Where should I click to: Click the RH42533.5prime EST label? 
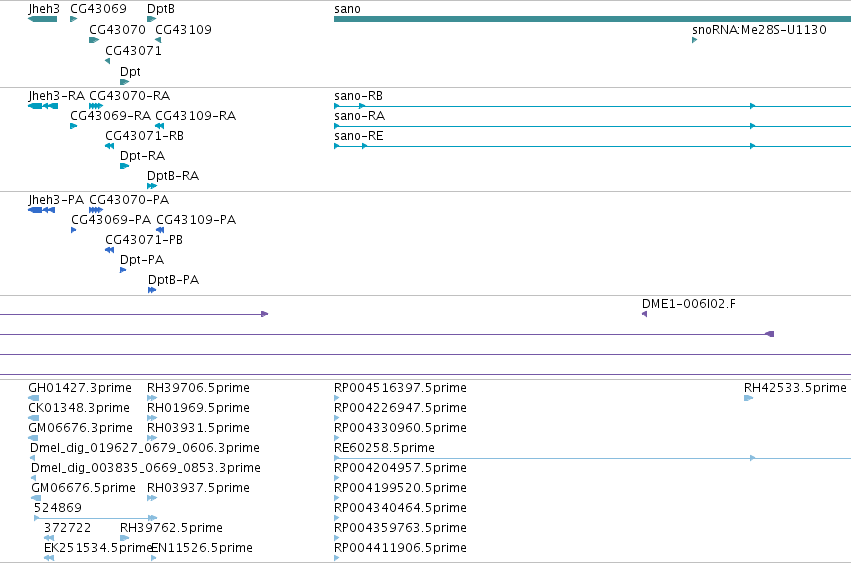click(795, 388)
